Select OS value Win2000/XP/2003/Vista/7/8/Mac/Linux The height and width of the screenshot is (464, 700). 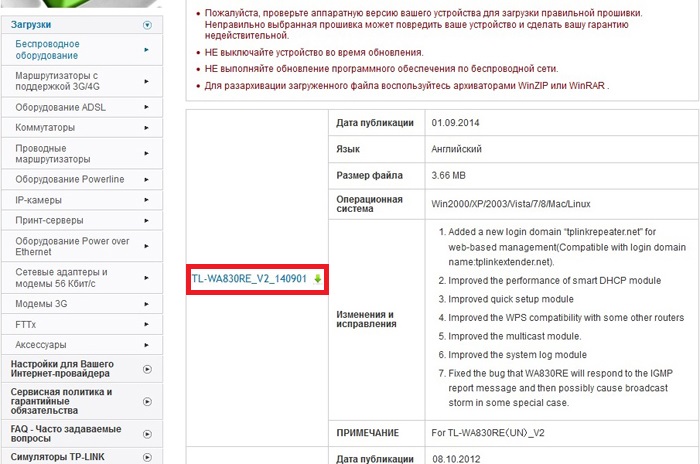tap(511, 204)
